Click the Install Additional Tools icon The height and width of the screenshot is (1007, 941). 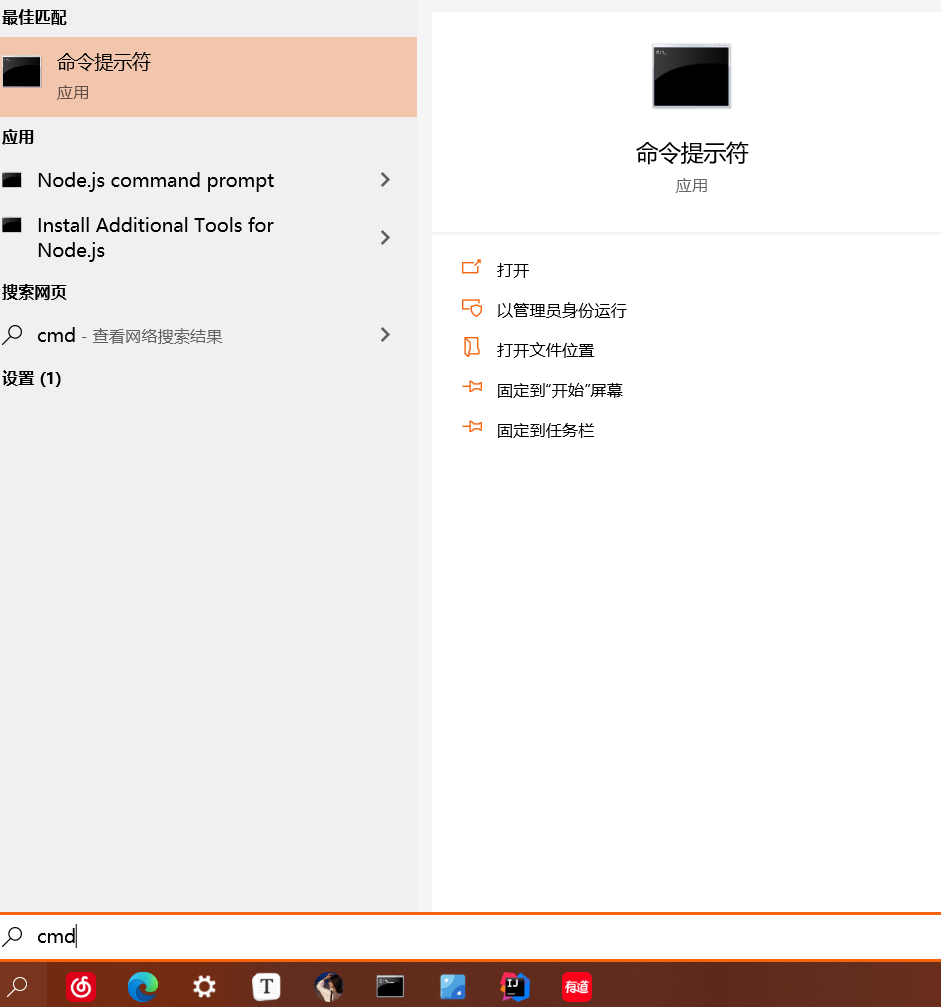(x=12, y=225)
